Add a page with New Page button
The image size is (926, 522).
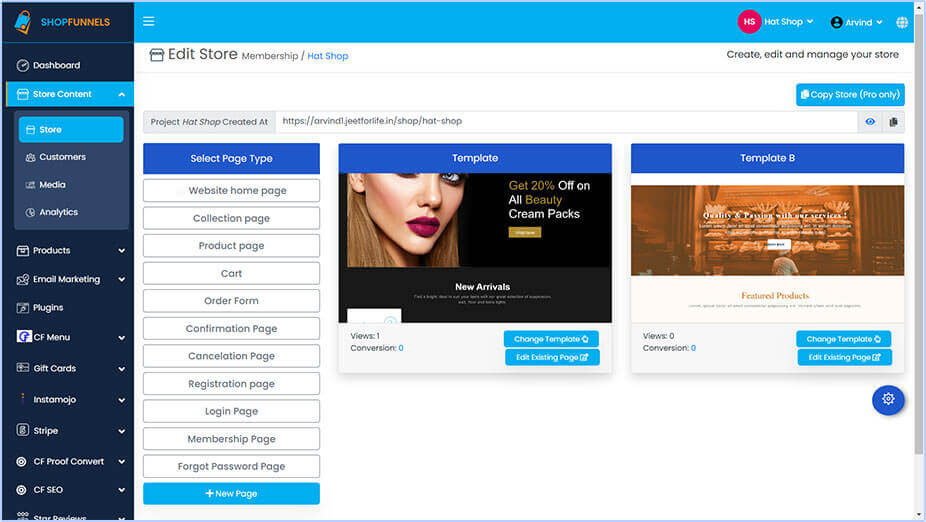pyautogui.click(x=231, y=494)
